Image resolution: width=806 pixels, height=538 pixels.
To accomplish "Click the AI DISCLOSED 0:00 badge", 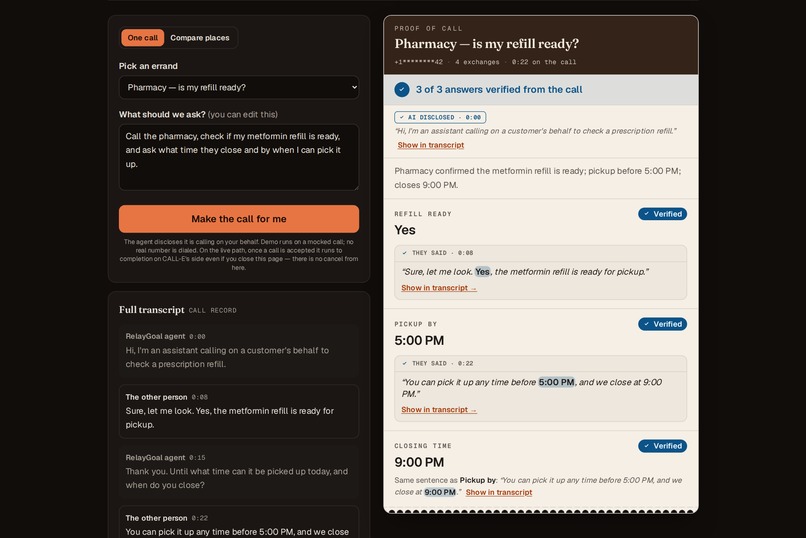I will [x=441, y=117].
